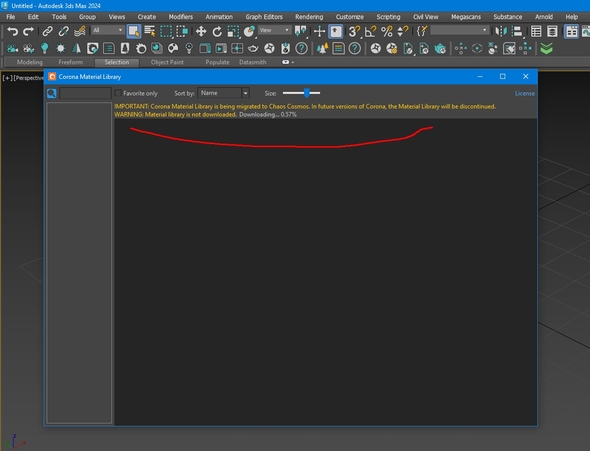Click the Redo arrow icon
Image resolution: width=590 pixels, height=451 pixels.
[x=29, y=32]
